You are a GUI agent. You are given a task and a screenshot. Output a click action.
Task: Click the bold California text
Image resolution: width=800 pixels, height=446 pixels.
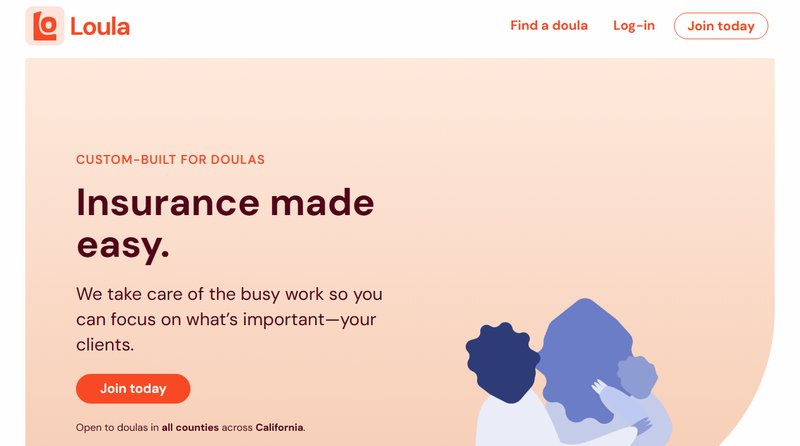pos(279,427)
